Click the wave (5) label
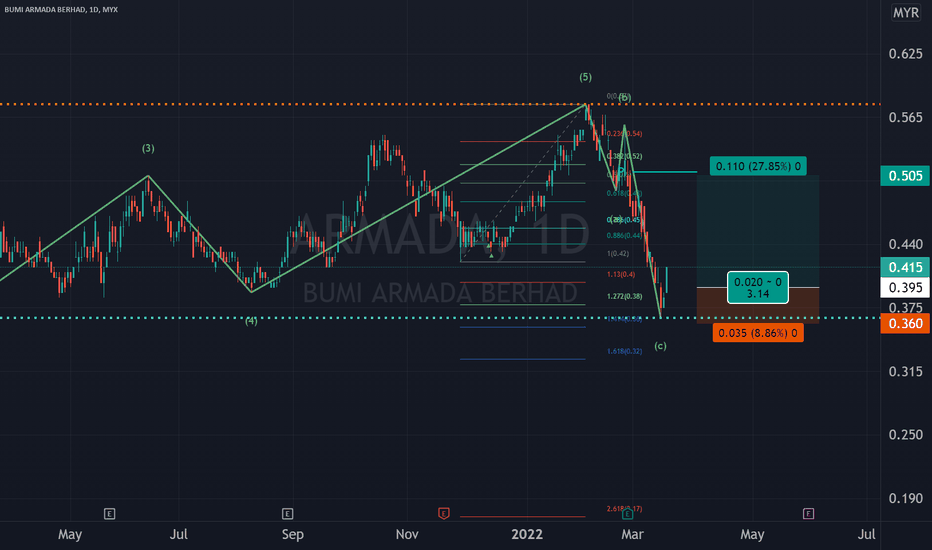Image resolution: width=932 pixels, height=550 pixels. click(585, 77)
